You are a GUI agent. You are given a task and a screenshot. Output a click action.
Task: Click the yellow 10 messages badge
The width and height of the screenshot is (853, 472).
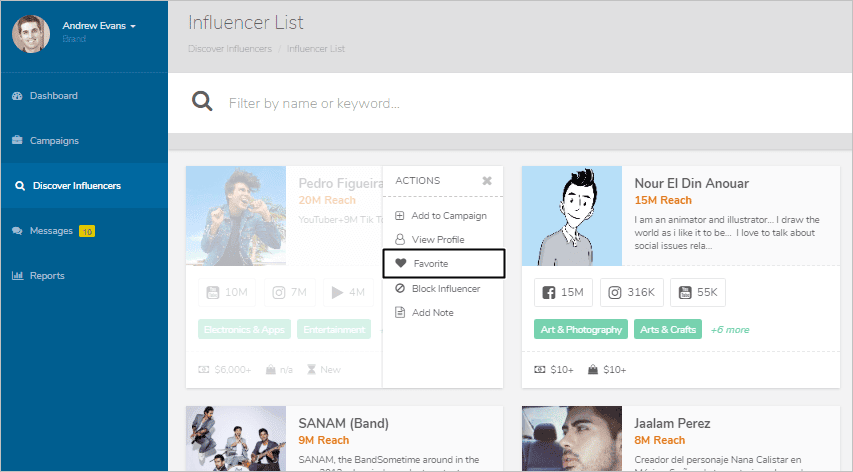(87, 231)
